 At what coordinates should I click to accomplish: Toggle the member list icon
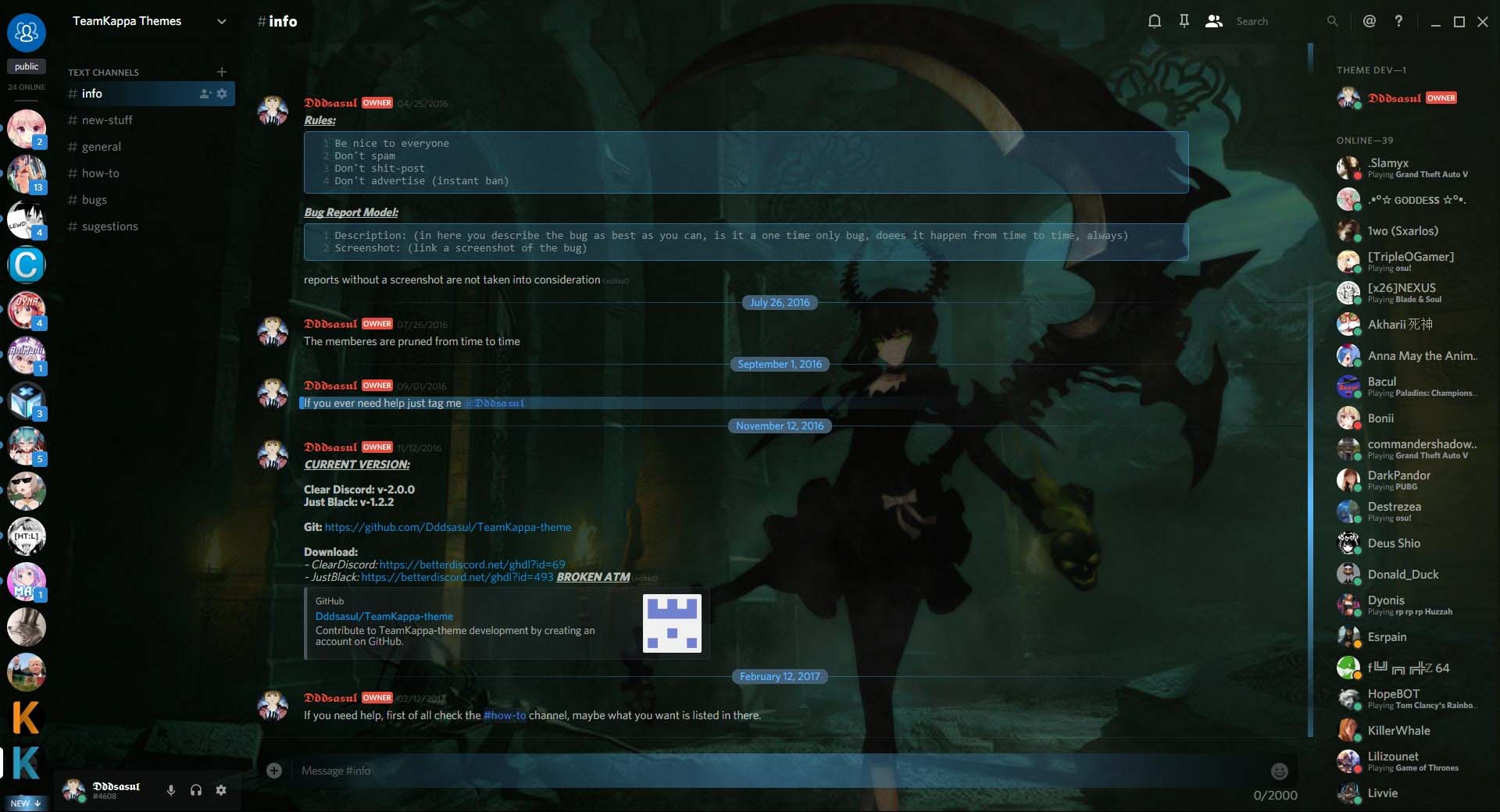click(1213, 21)
